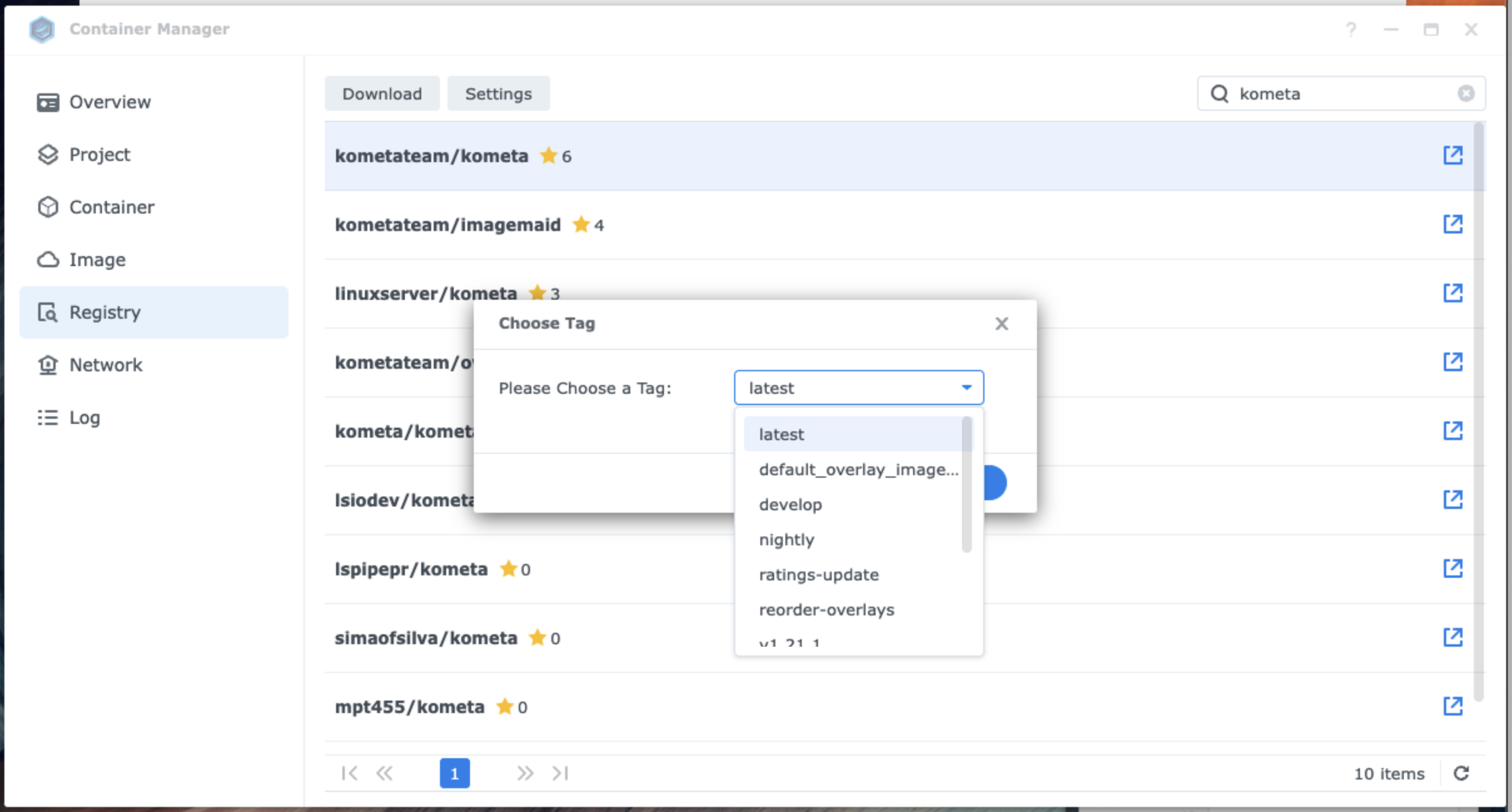Switch to the Image section
Image resolution: width=1512 pixels, height=812 pixels.
[x=154, y=260]
